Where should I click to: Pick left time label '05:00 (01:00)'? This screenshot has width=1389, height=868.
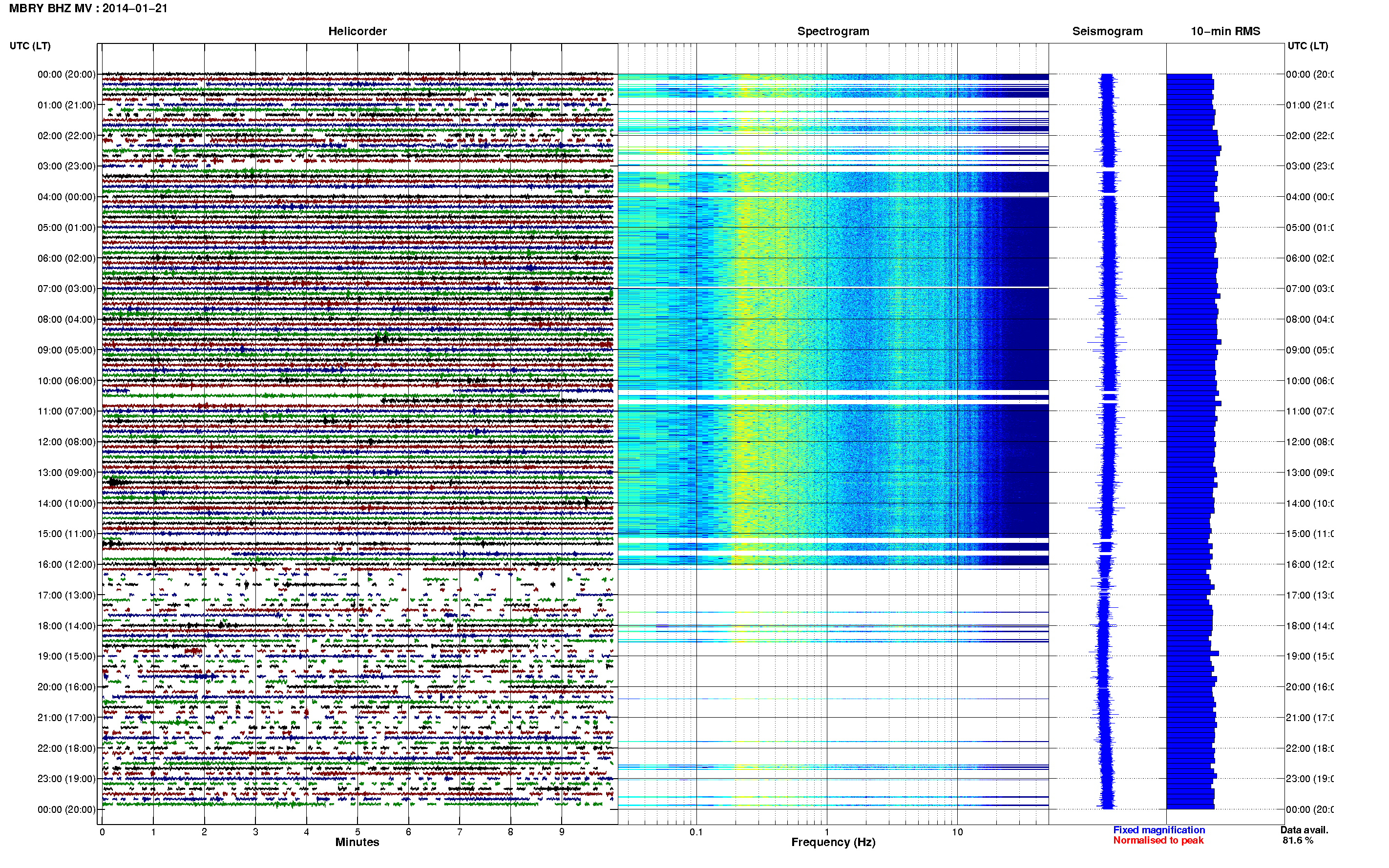pyautogui.click(x=66, y=228)
